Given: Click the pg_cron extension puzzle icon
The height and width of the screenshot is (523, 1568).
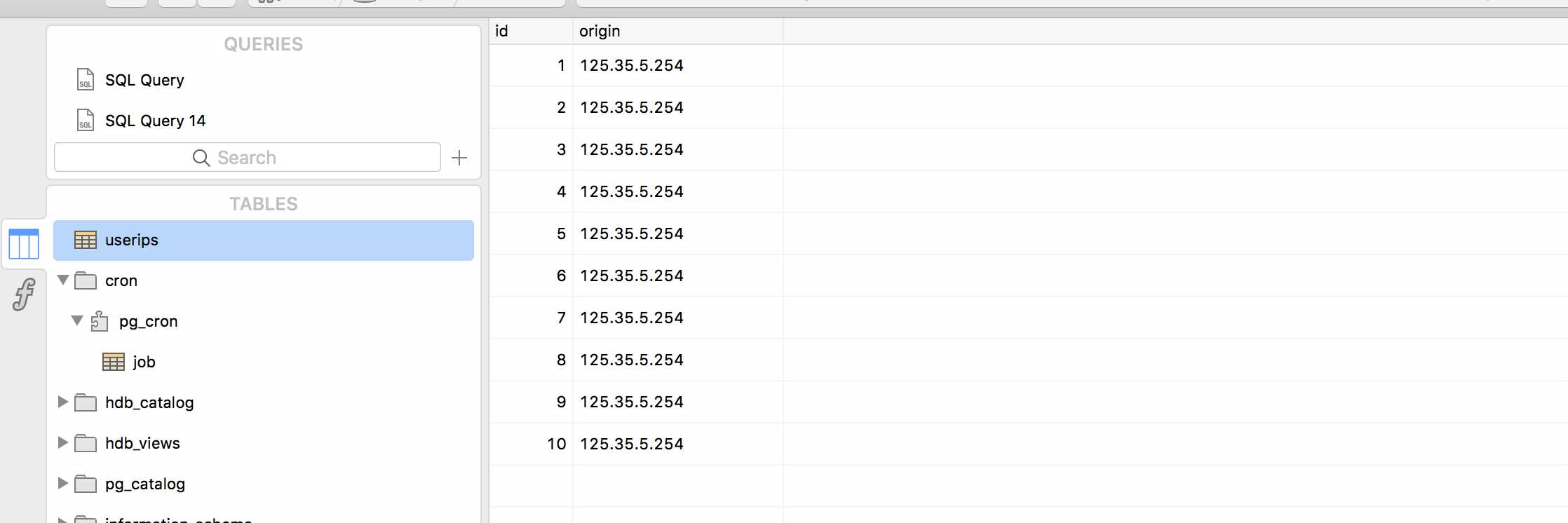Looking at the screenshot, I should point(100,322).
